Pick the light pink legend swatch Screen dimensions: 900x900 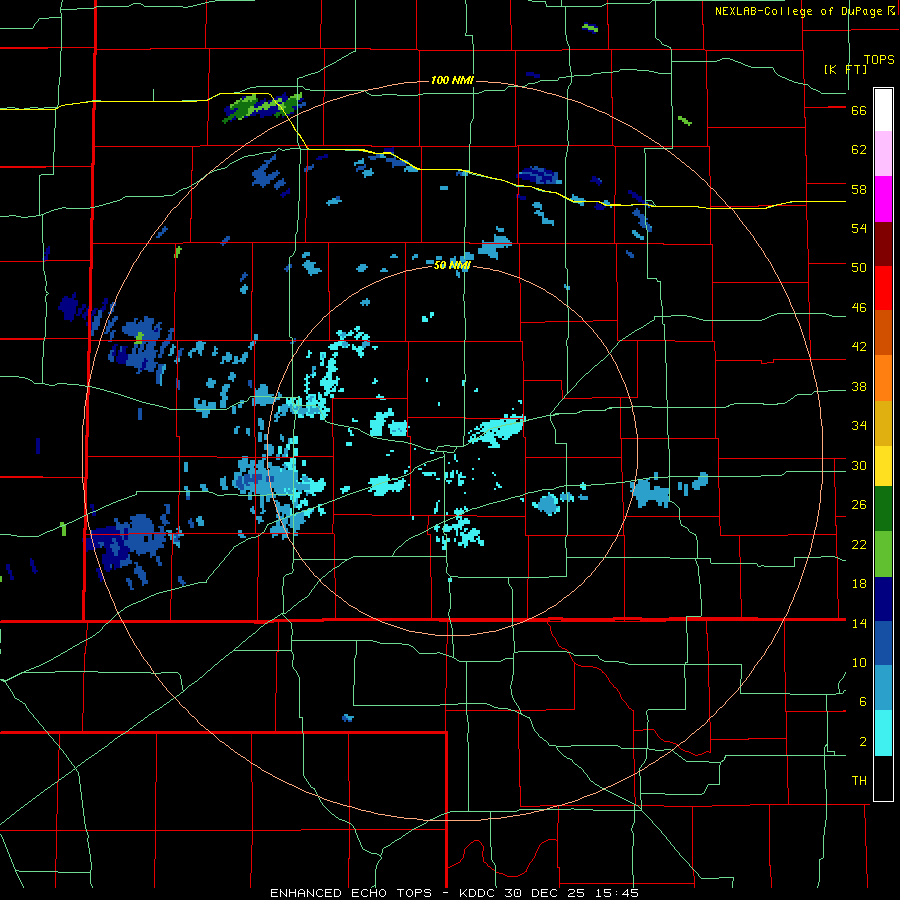coord(883,154)
